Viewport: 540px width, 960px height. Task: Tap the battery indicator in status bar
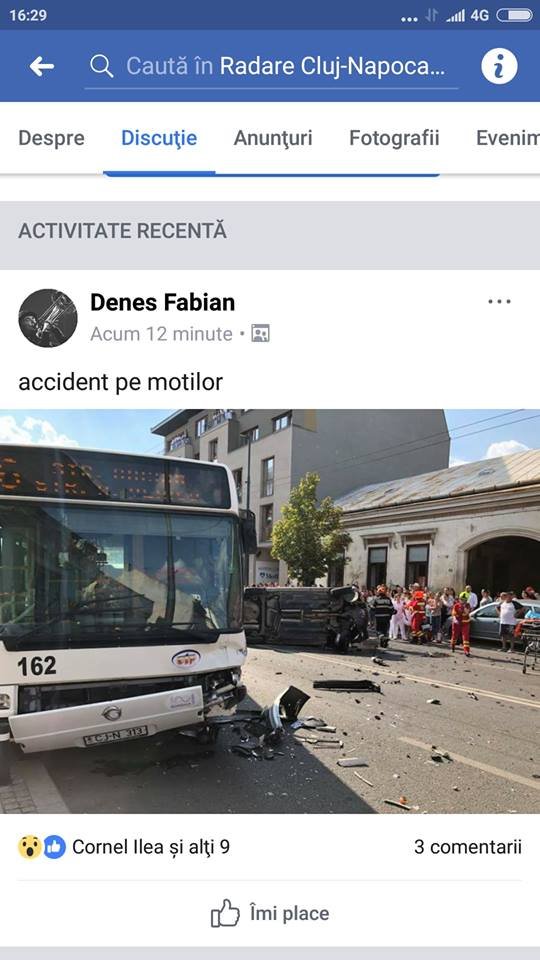[514, 15]
